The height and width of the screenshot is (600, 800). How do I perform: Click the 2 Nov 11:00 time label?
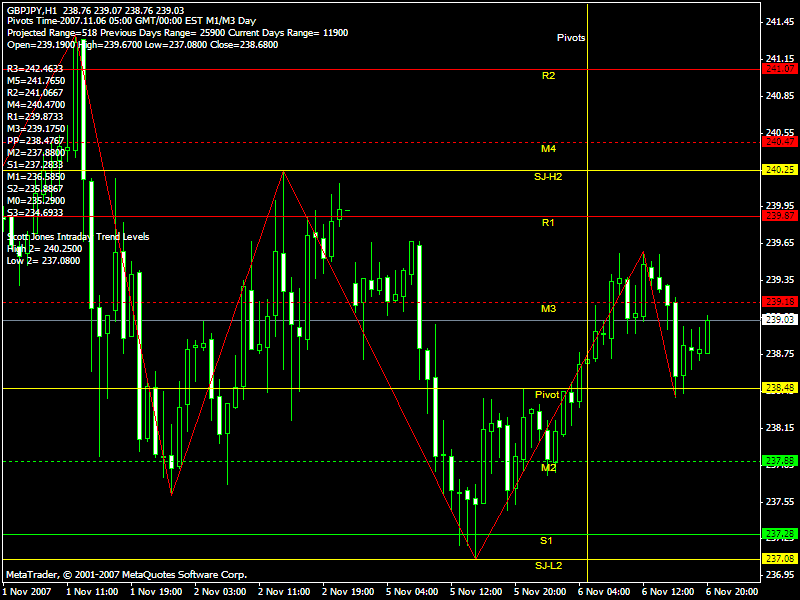(284, 591)
